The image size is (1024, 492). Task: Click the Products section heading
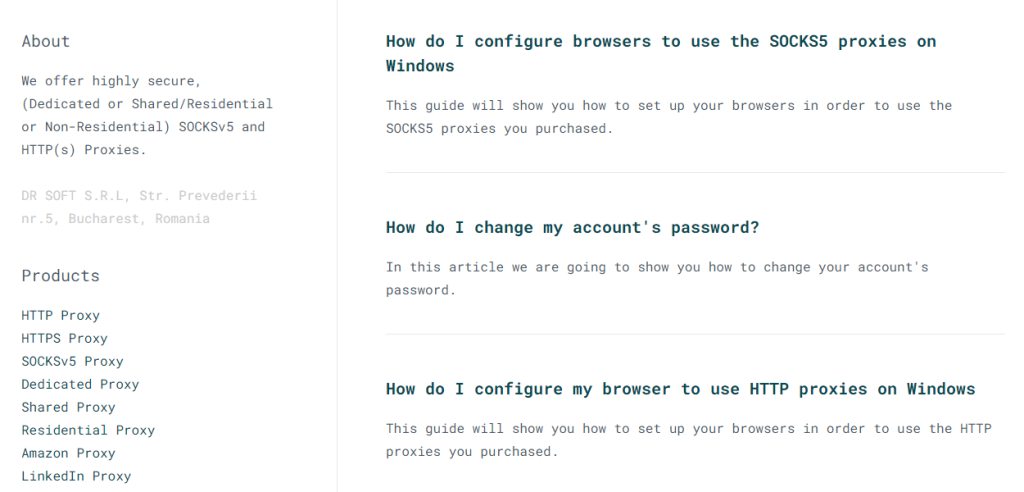61,275
